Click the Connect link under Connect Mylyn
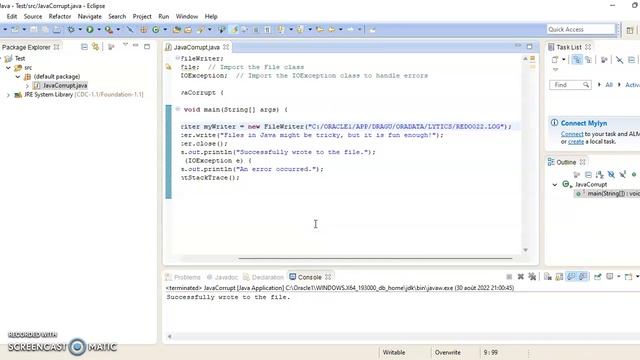Viewport: 640px width, 360px height. (572, 134)
